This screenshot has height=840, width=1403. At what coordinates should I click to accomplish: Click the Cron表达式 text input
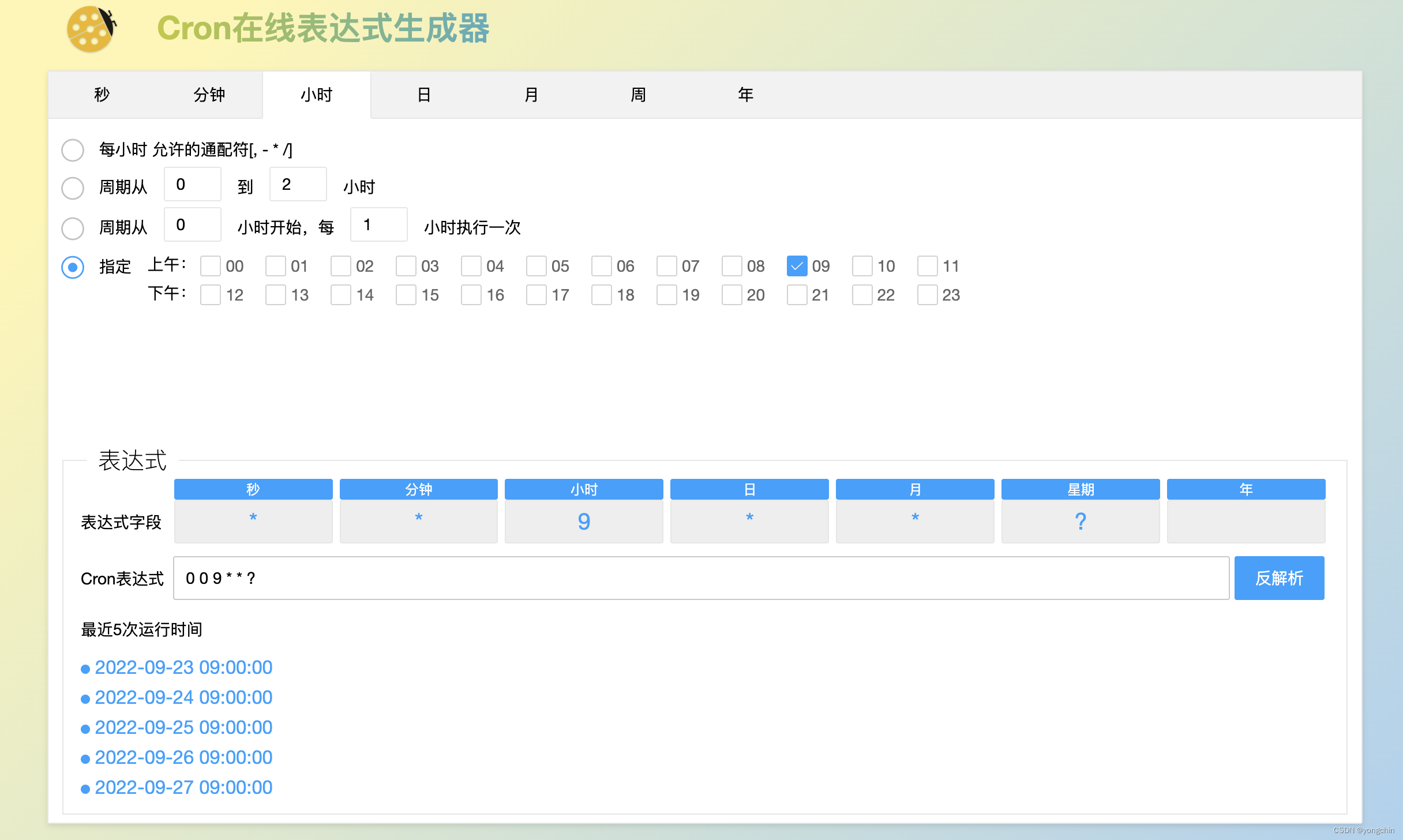(701, 578)
